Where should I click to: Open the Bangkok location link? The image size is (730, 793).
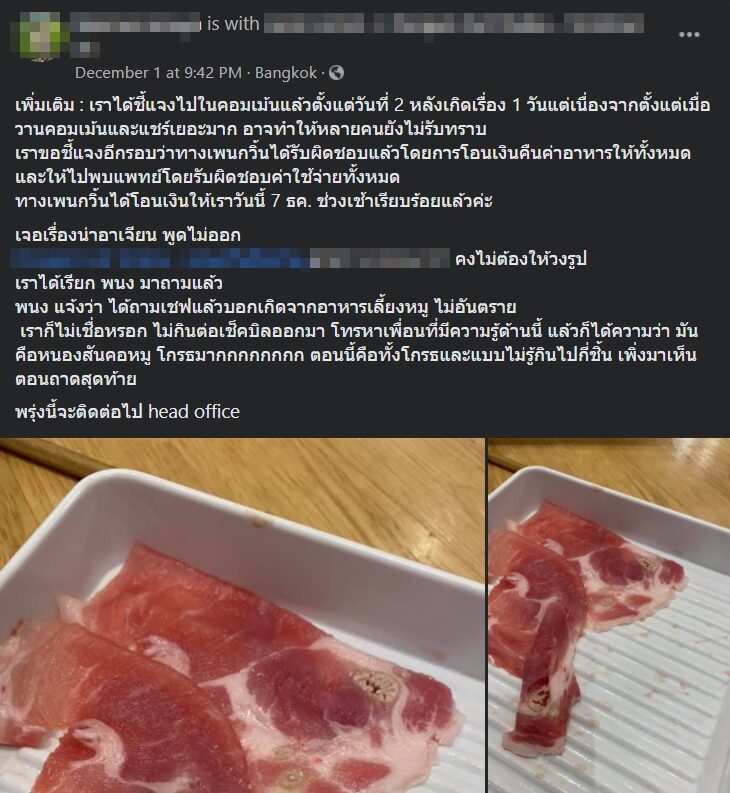coord(286,73)
